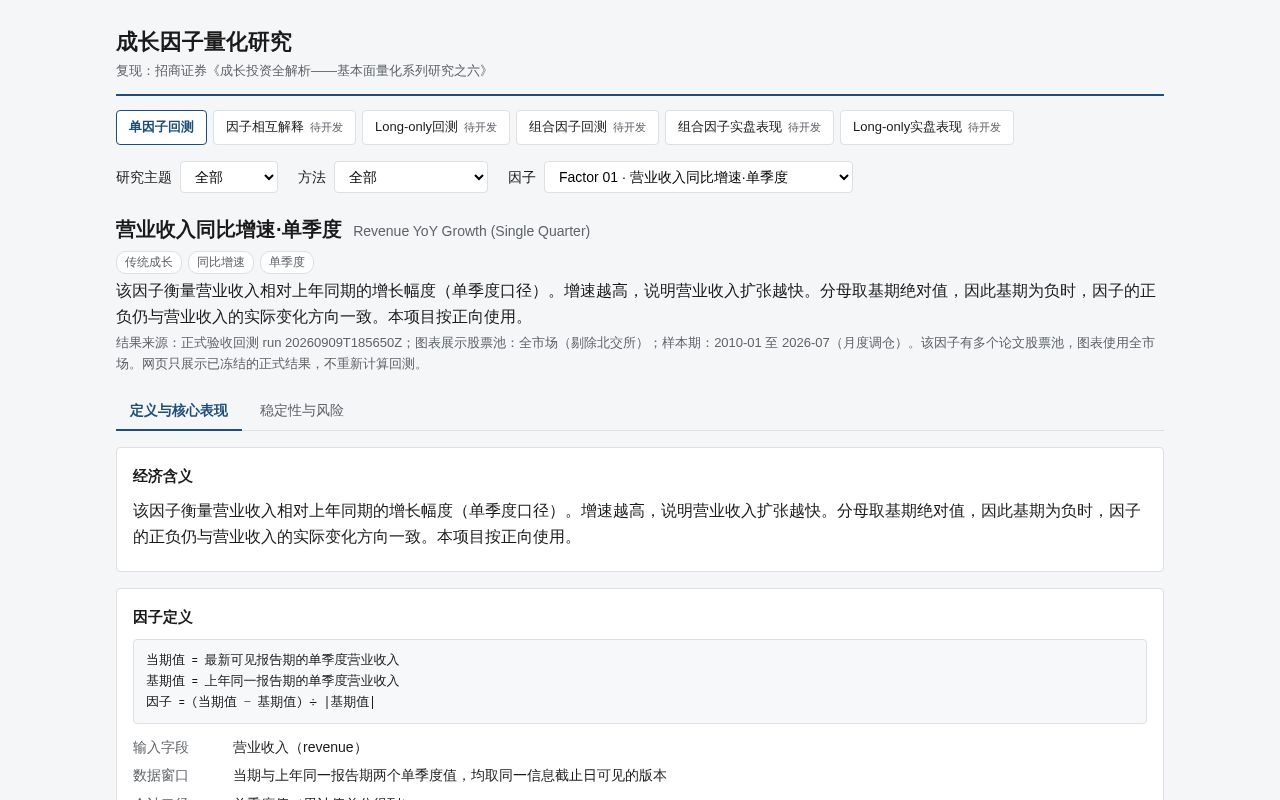Click the English subtitle Revenue YoY Growth
The image size is (1280, 800).
(x=471, y=231)
